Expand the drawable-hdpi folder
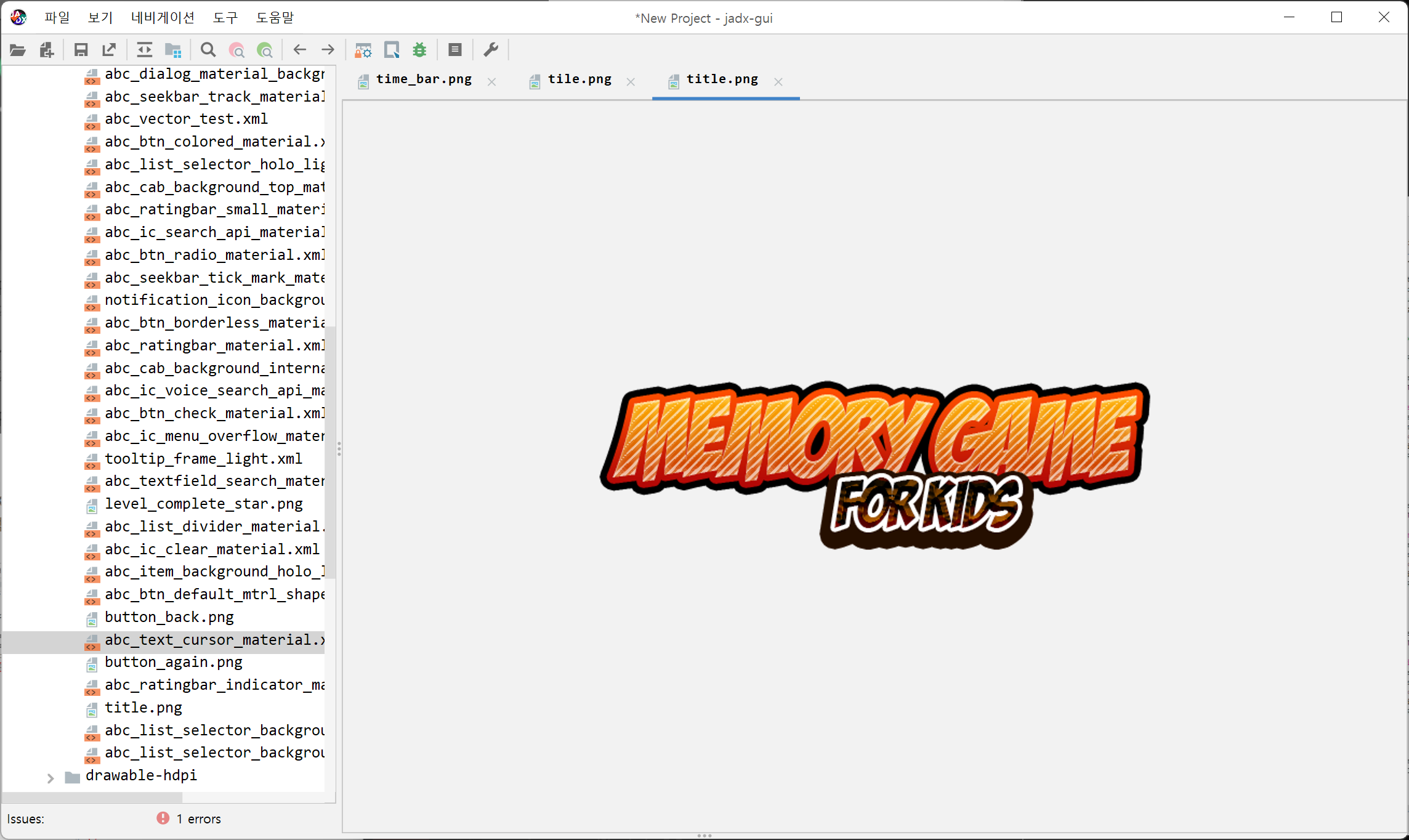The image size is (1409, 840). click(x=50, y=778)
